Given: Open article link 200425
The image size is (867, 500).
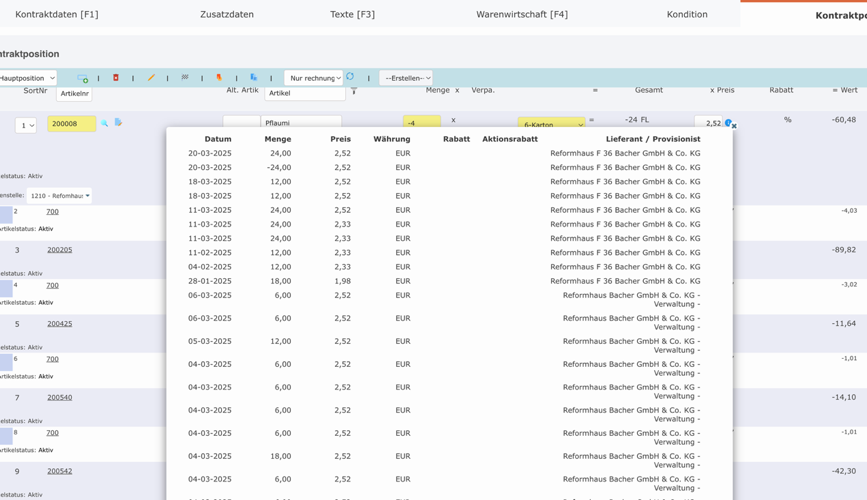Looking at the screenshot, I should pyautogui.click(x=59, y=324).
